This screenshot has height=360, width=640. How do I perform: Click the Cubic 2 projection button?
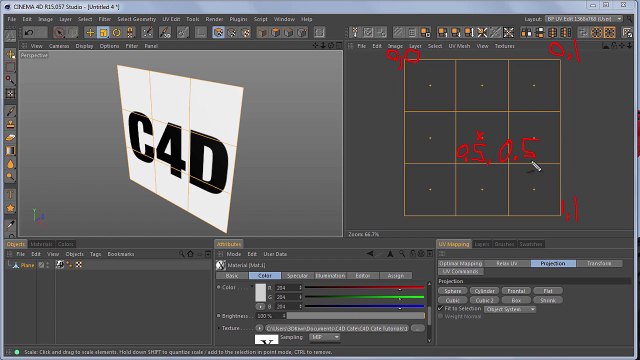click(484, 300)
